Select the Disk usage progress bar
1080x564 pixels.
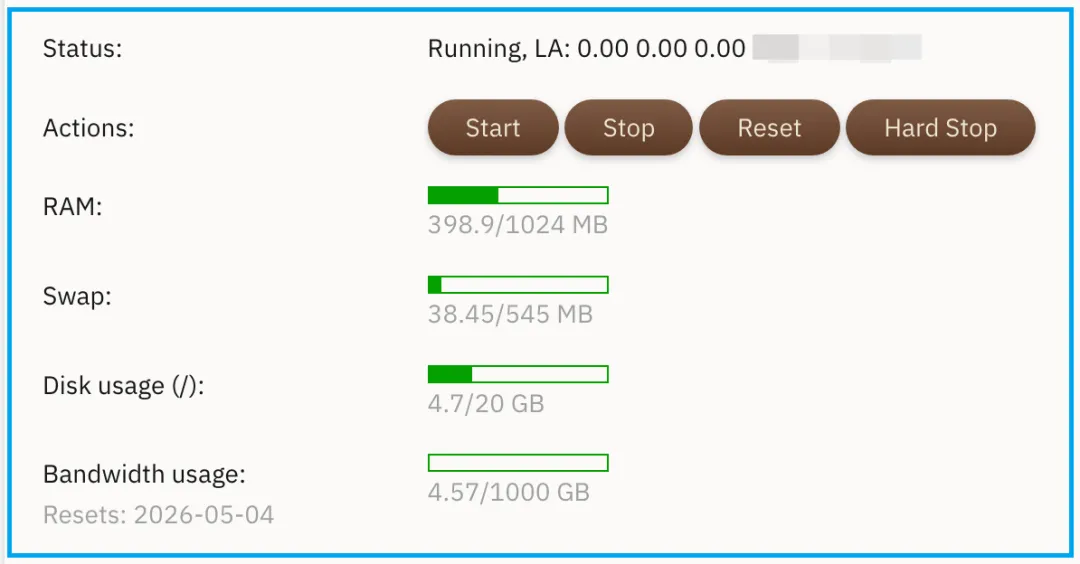tap(518, 374)
